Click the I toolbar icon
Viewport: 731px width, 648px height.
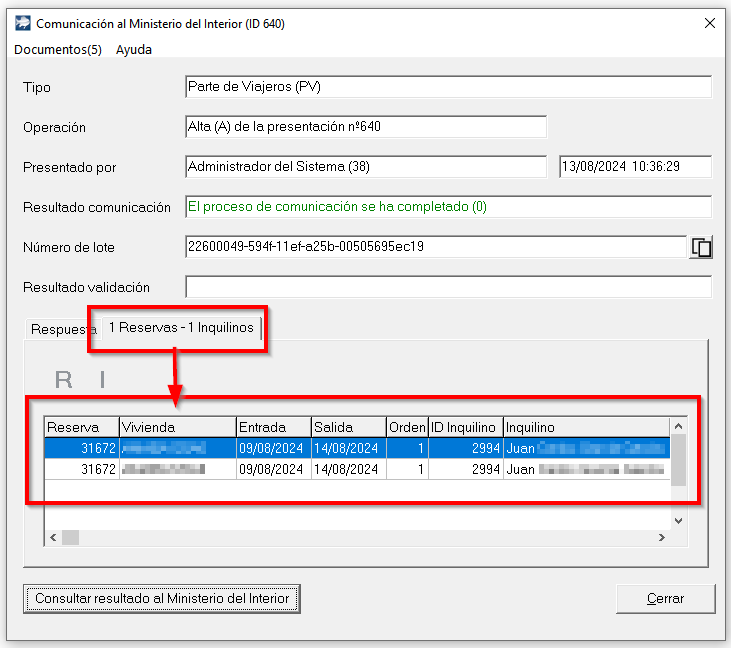point(102,379)
